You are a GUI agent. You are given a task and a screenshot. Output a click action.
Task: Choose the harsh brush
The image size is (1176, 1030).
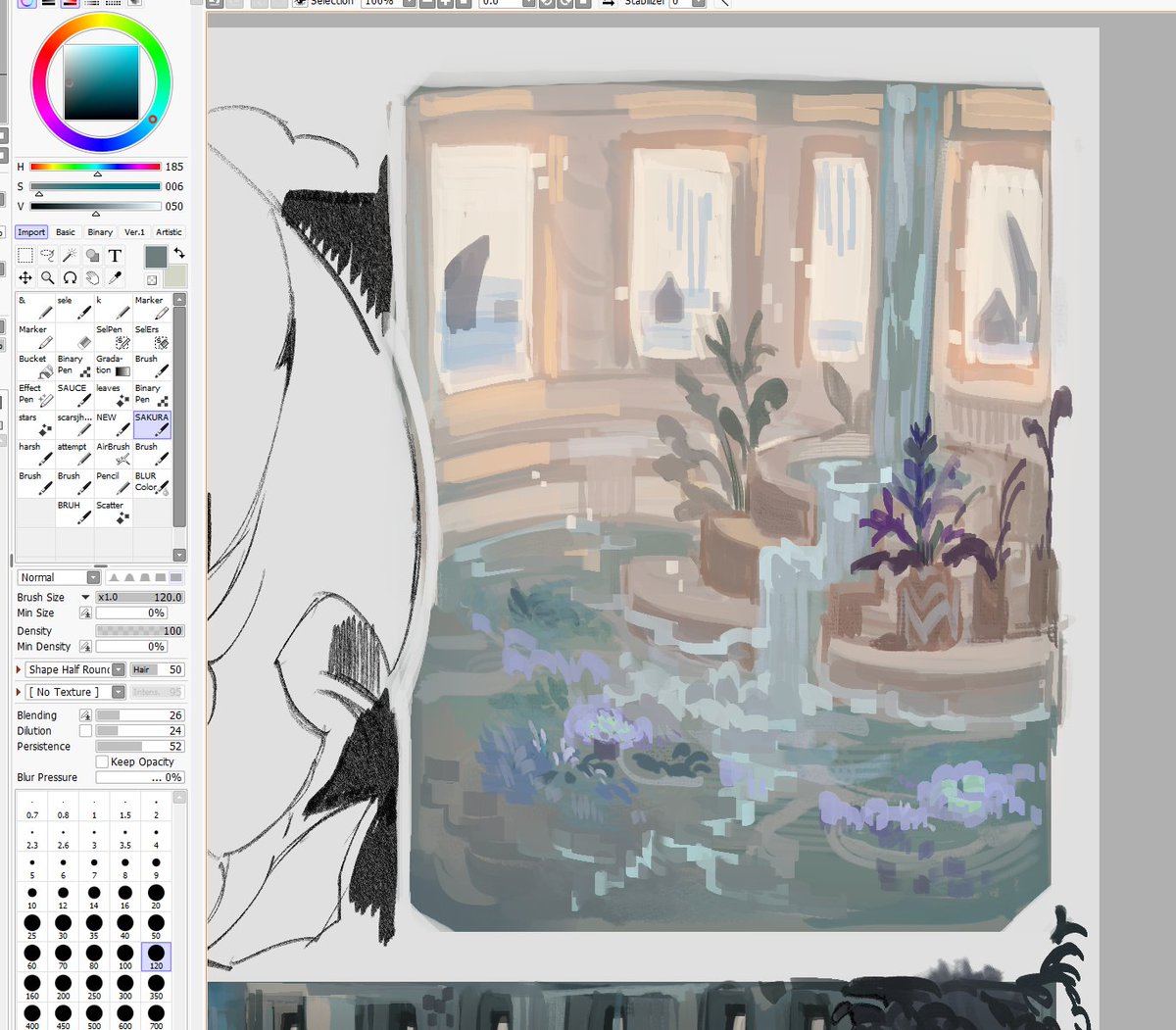click(35, 454)
